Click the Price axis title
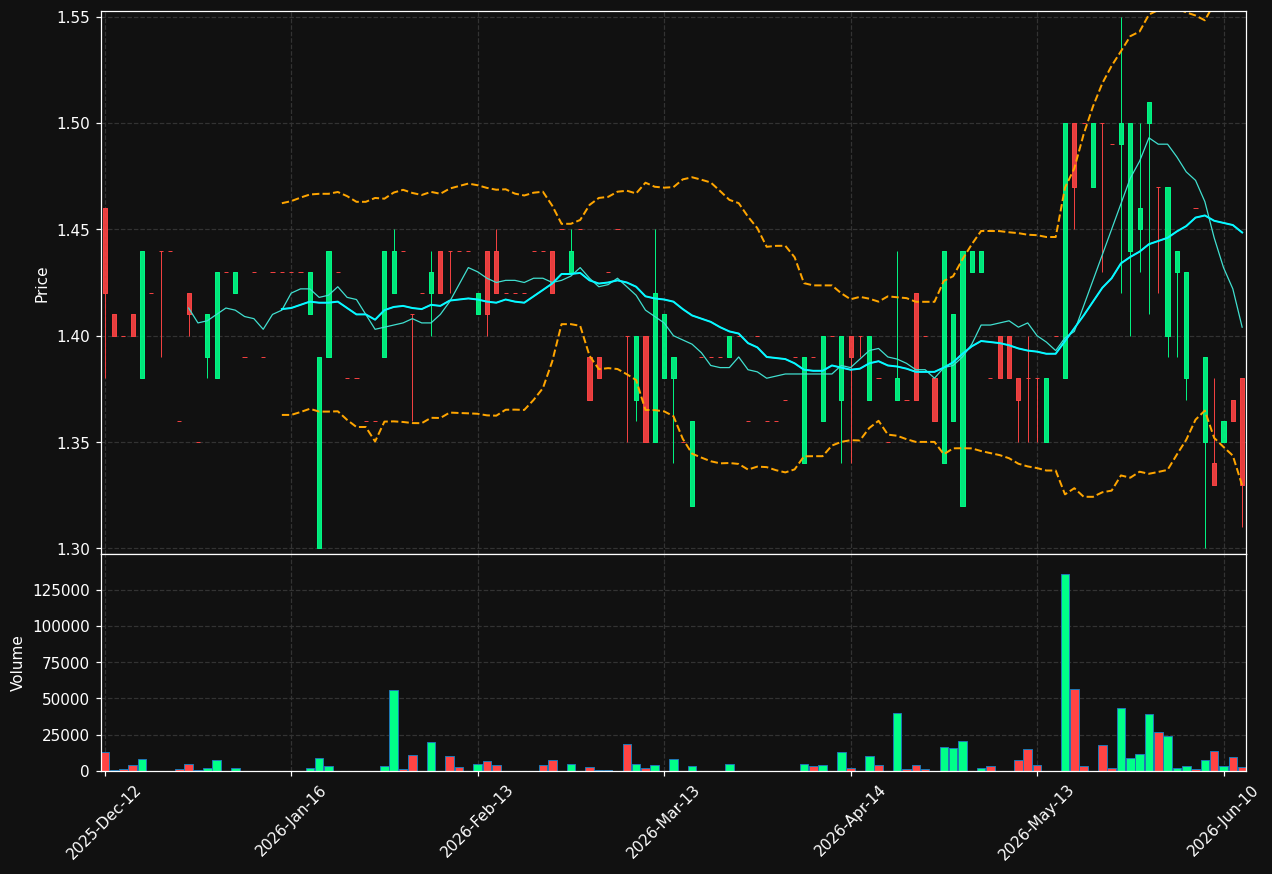Screen dimensions: 1272x874 pos(42,284)
